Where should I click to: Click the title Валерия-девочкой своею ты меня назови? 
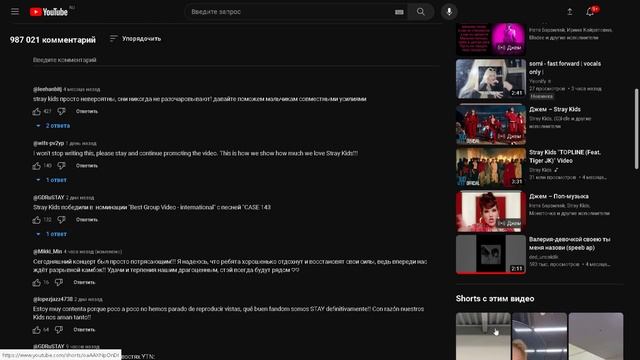click(570, 244)
